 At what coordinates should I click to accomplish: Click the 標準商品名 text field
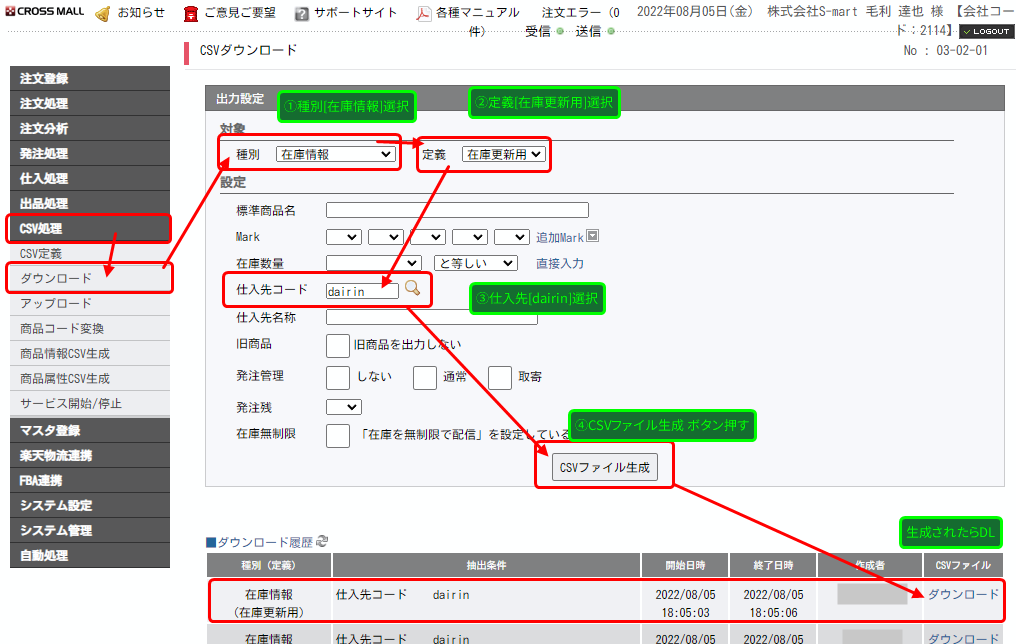tap(457, 210)
